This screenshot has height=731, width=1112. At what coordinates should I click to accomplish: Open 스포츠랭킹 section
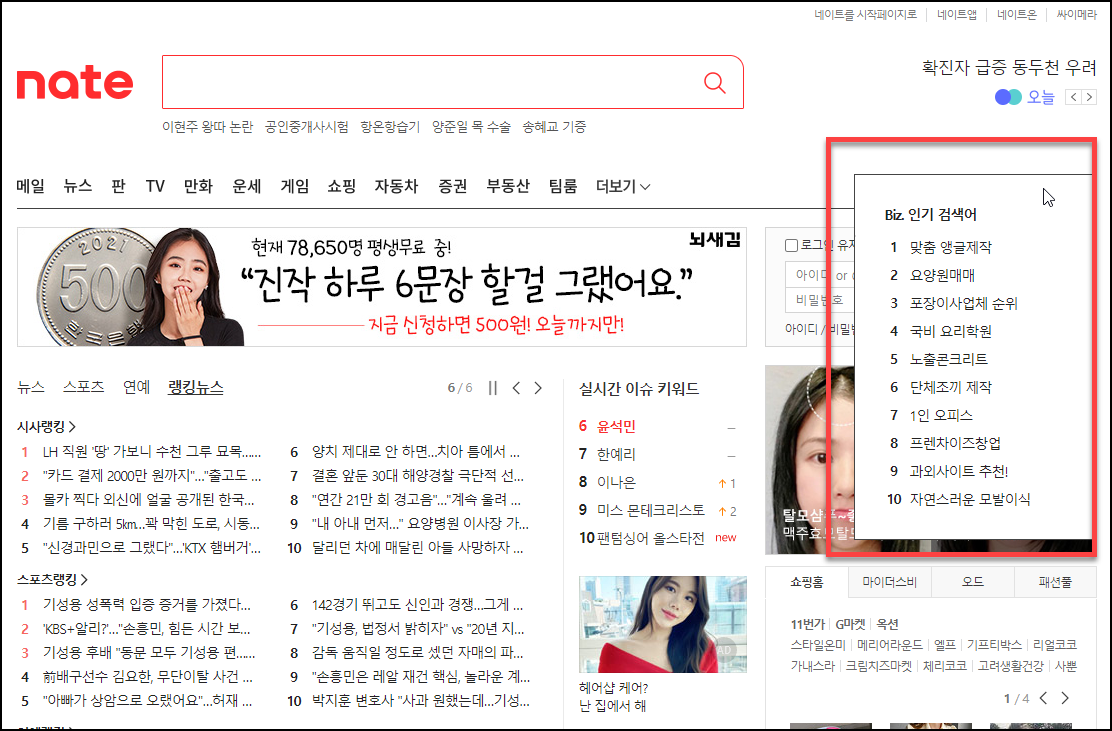(52, 580)
